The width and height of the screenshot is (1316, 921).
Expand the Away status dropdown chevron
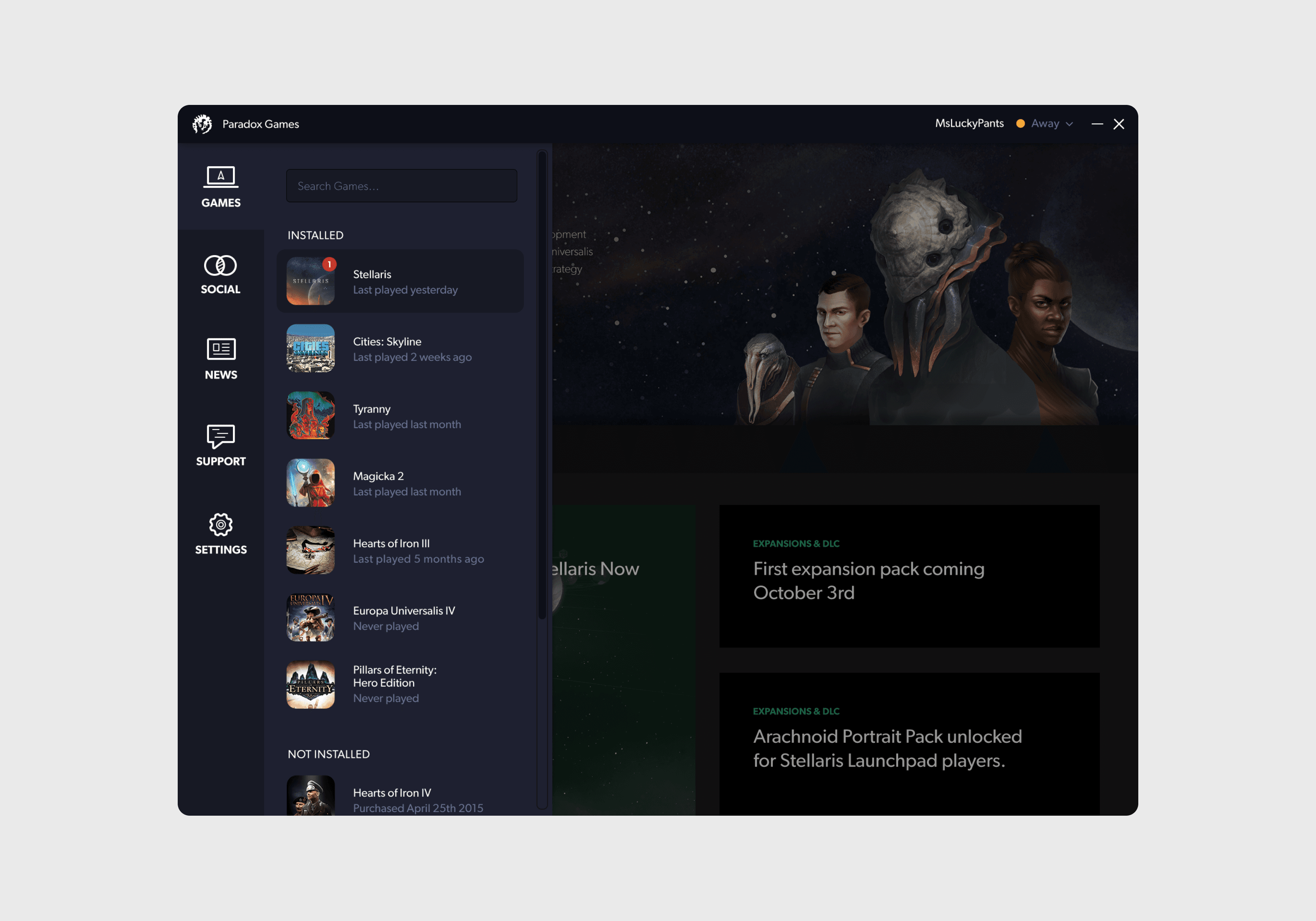pyautogui.click(x=1069, y=124)
